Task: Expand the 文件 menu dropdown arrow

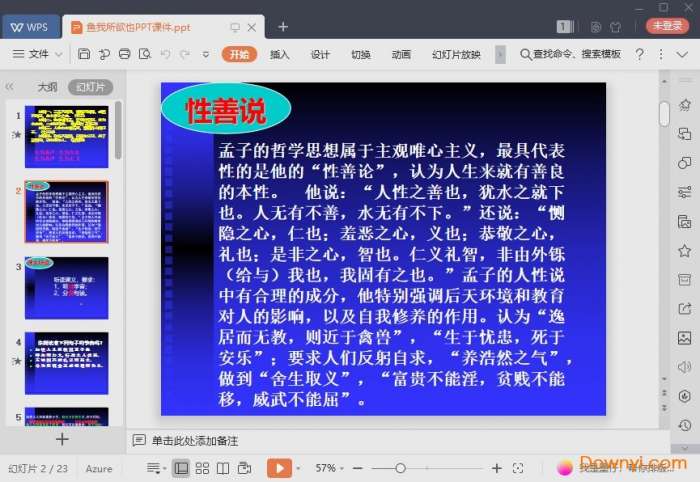Action: [58, 54]
